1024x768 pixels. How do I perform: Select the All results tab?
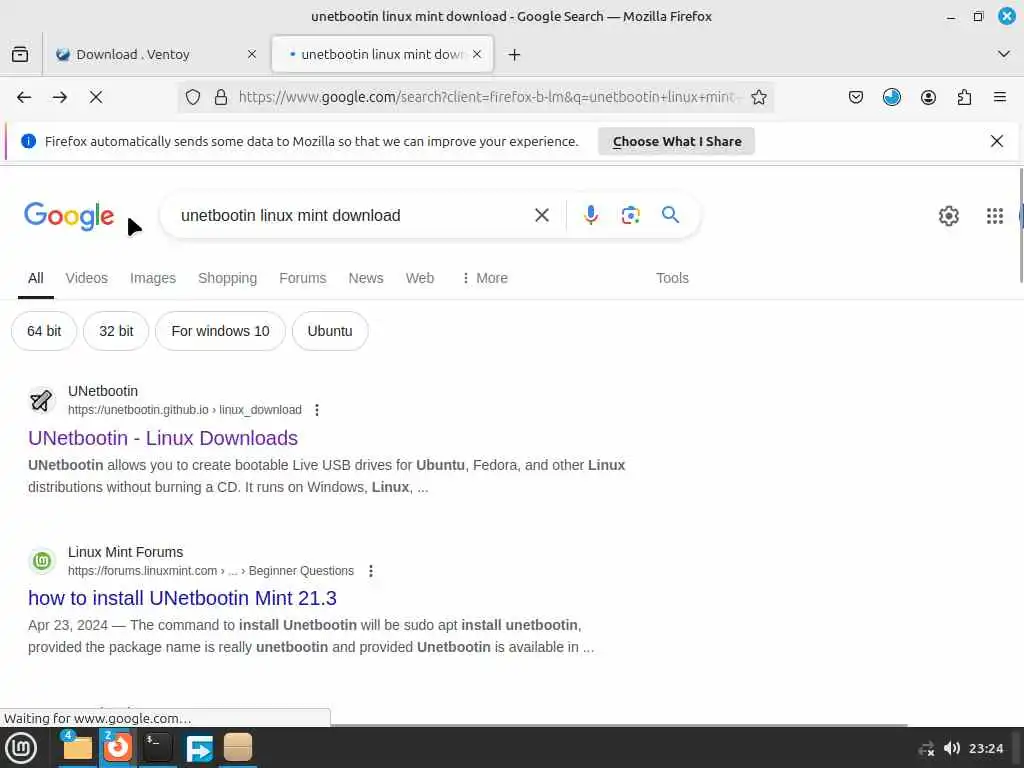pyautogui.click(x=36, y=278)
